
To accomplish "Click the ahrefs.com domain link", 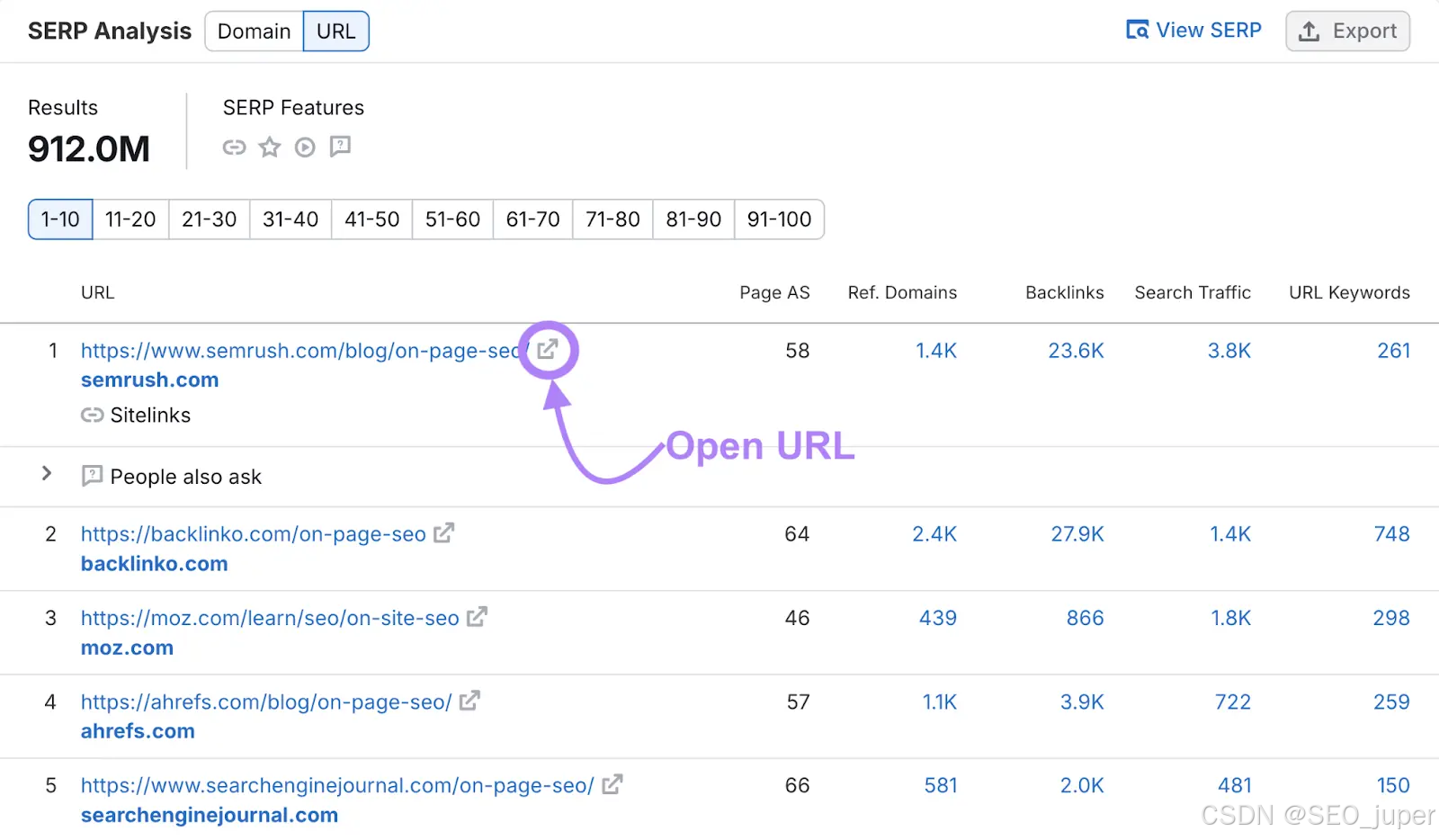I will tap(138, 731).
